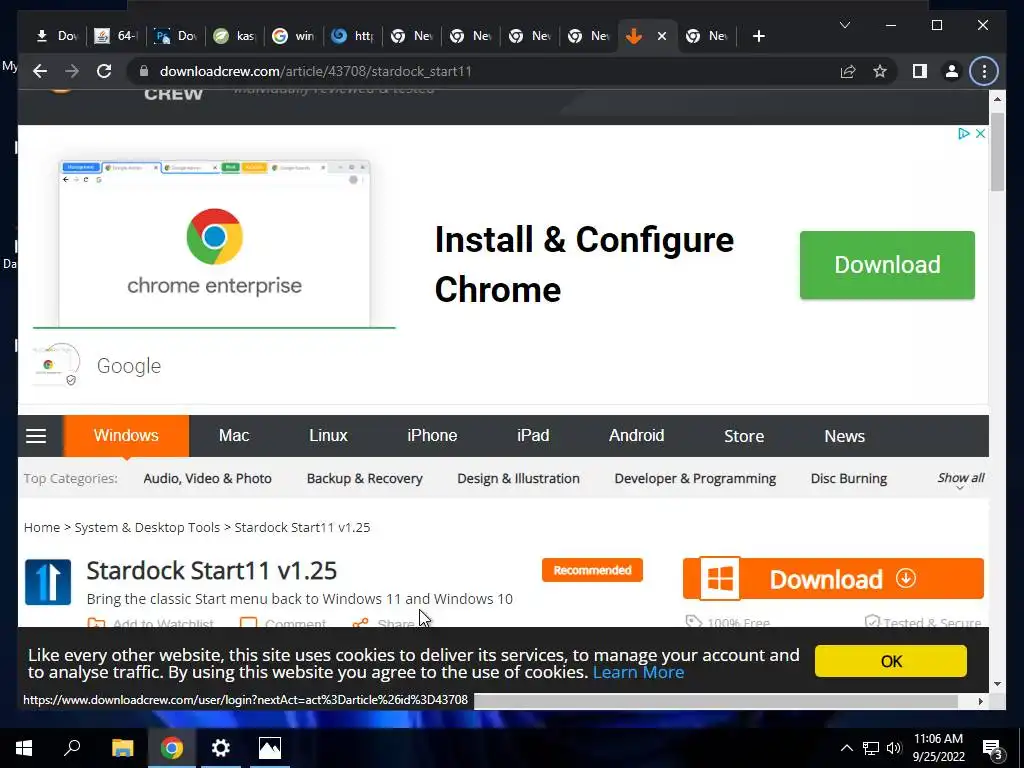Expand the tab search dropdown

point(844,25)
